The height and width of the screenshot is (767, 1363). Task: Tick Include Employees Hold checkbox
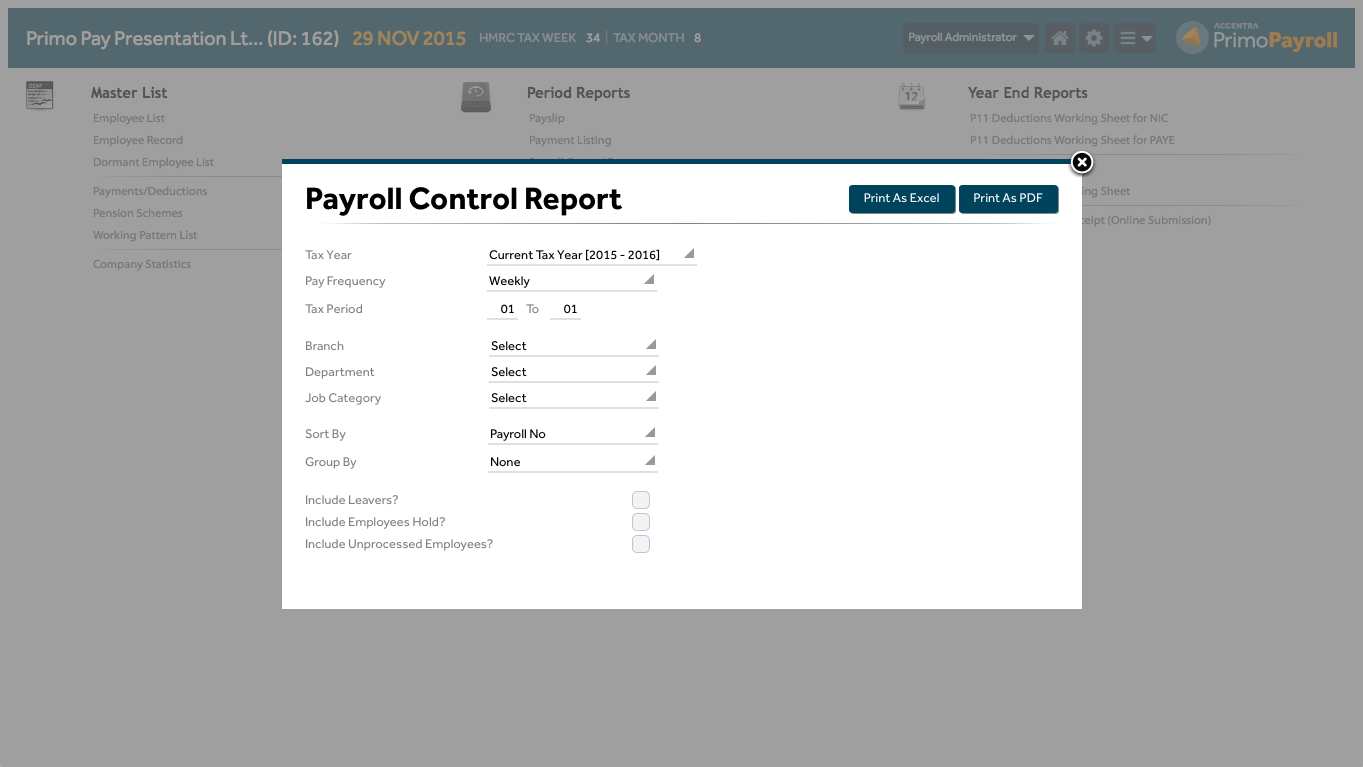coord(641,522)
